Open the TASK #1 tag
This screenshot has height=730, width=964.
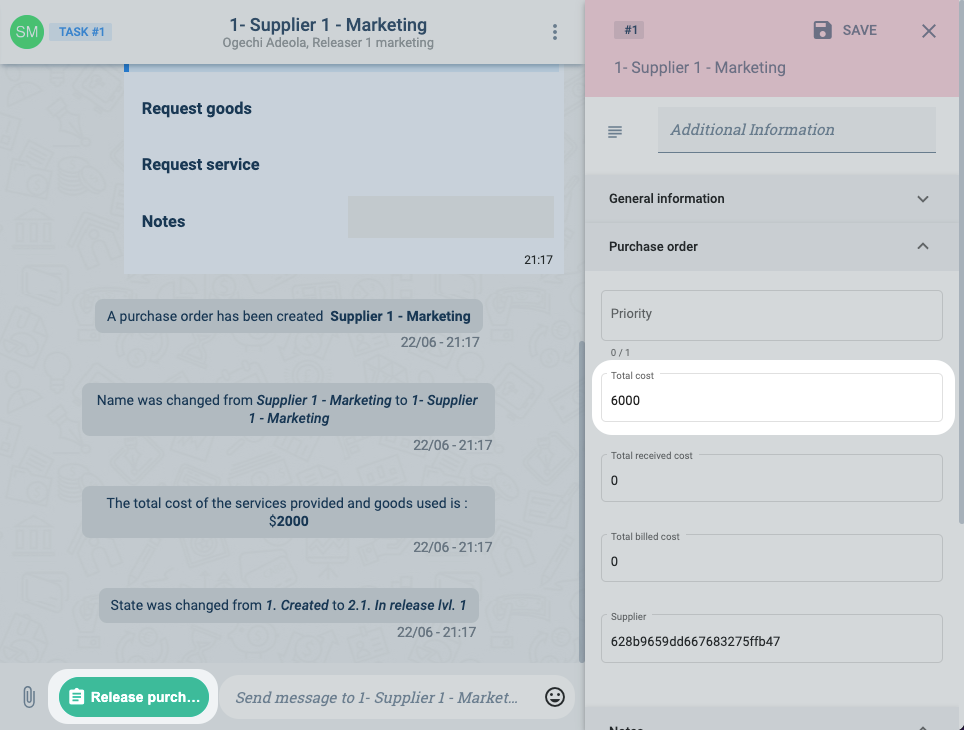coord(81,32)
